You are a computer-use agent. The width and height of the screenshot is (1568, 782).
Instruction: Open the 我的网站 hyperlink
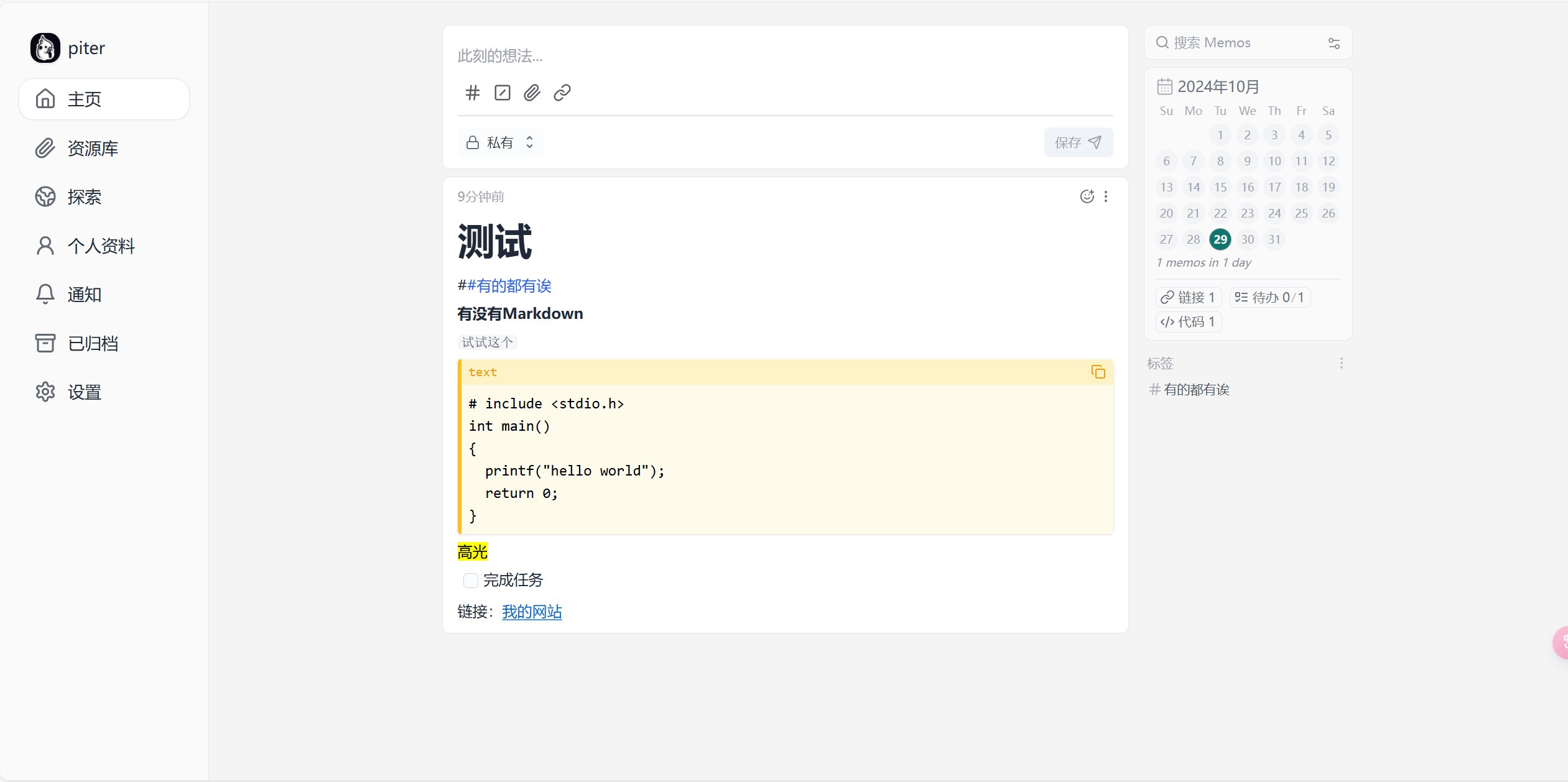(532, 612)
